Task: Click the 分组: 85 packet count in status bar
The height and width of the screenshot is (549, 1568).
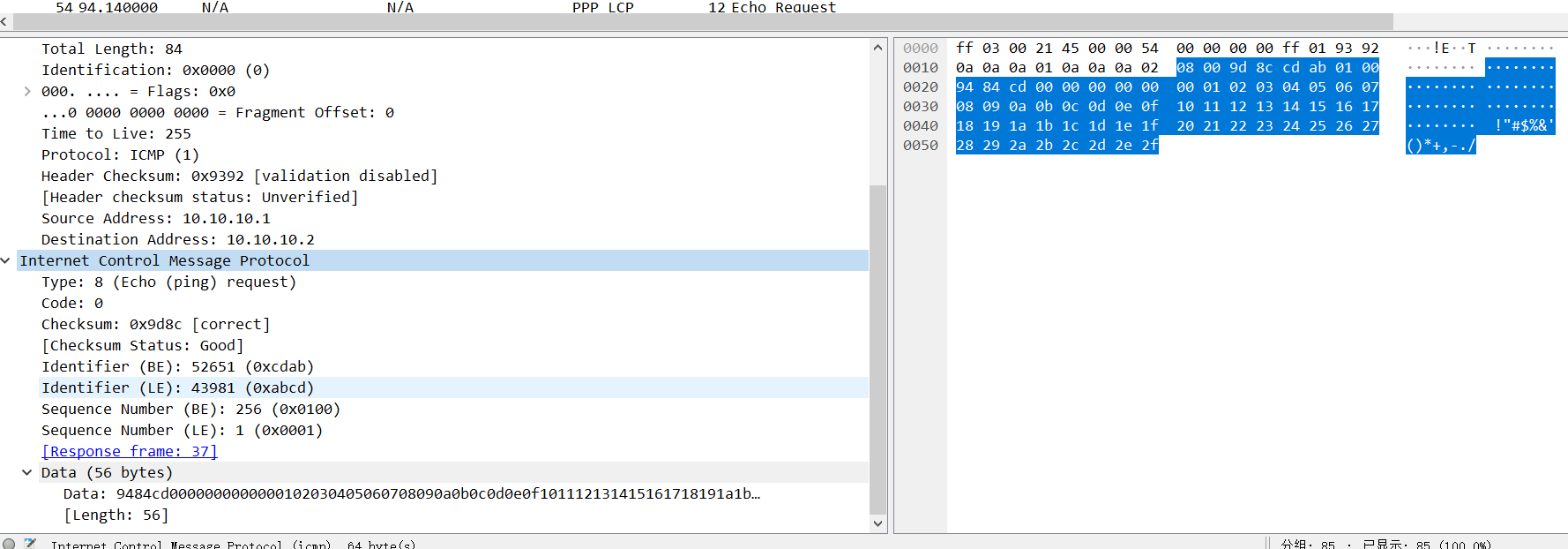Action: click(x=1308, y=544)
